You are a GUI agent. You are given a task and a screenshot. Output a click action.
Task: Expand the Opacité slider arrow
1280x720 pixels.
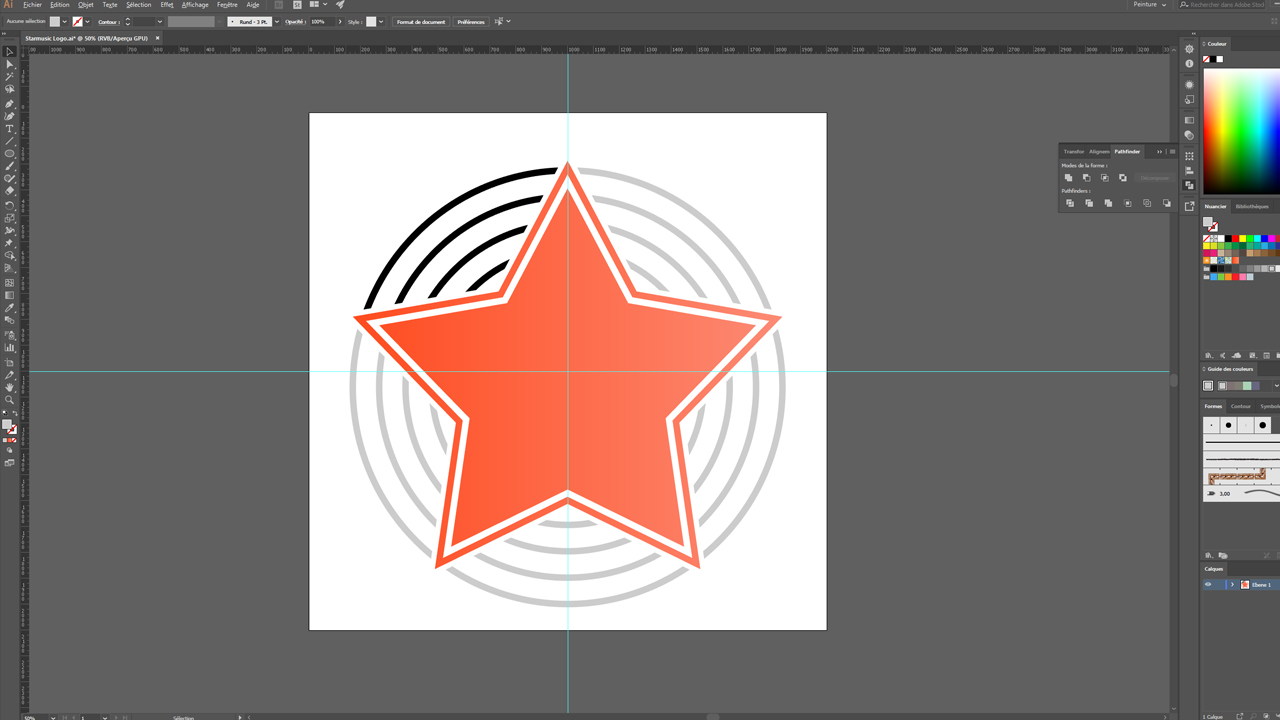(x=340, y=21)
